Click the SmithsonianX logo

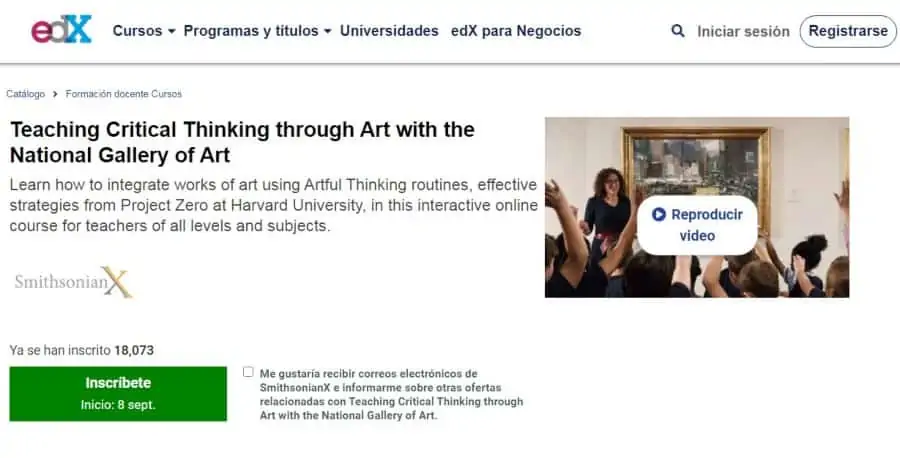73,282
